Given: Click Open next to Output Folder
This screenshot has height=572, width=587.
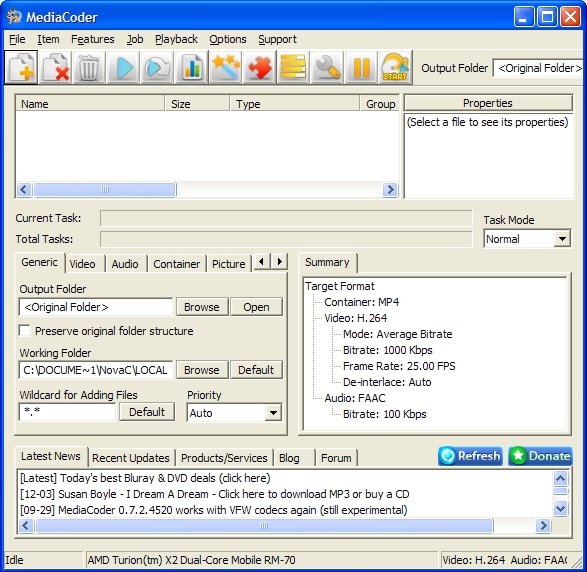Looking at the screenshot, I should [x=256, y=307].
